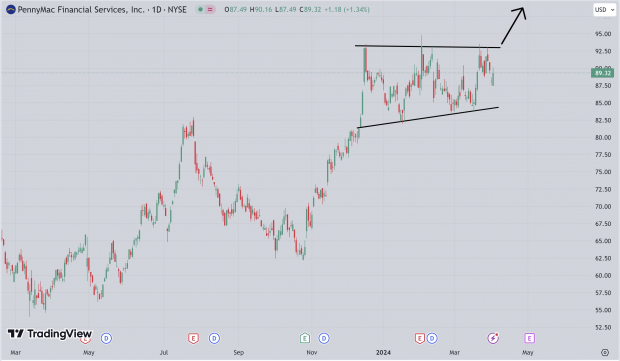Click the Sep label on time axis
The width and height of the screenshot is (620, 361).
[x=238, y=352]
